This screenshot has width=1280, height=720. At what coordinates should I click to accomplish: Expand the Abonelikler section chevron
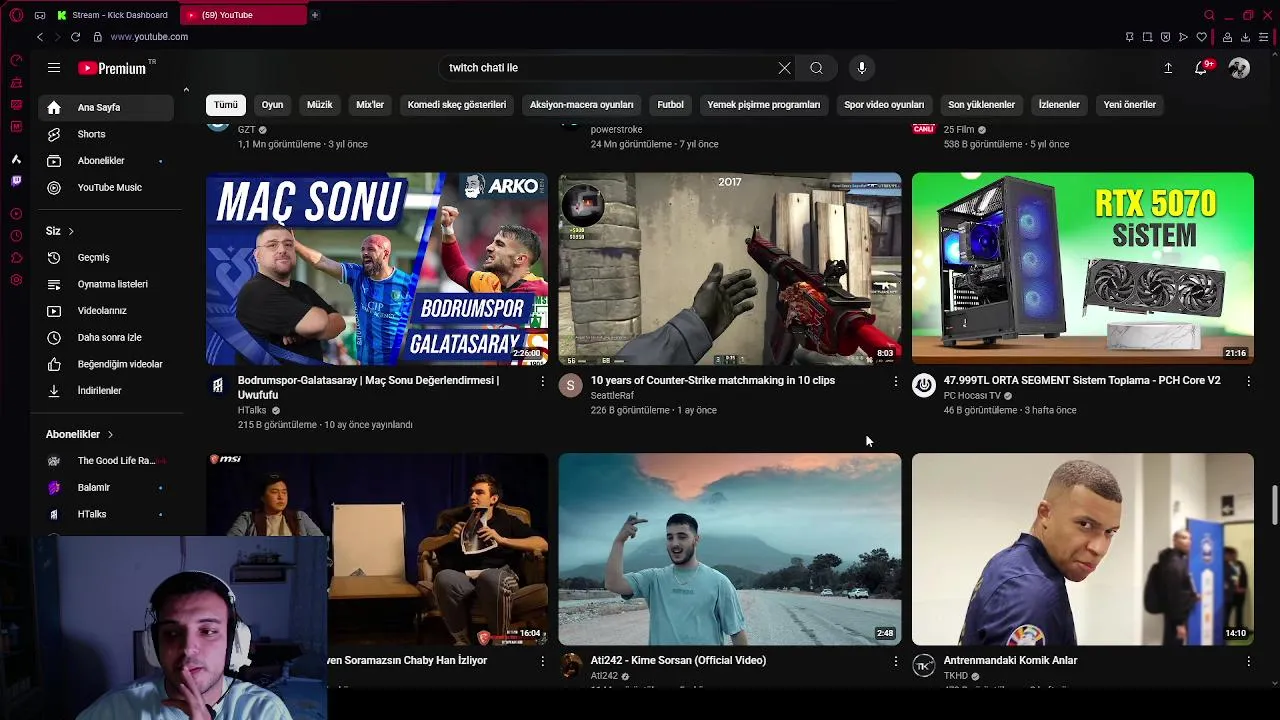pyautogui.click(x=110, y=435)
